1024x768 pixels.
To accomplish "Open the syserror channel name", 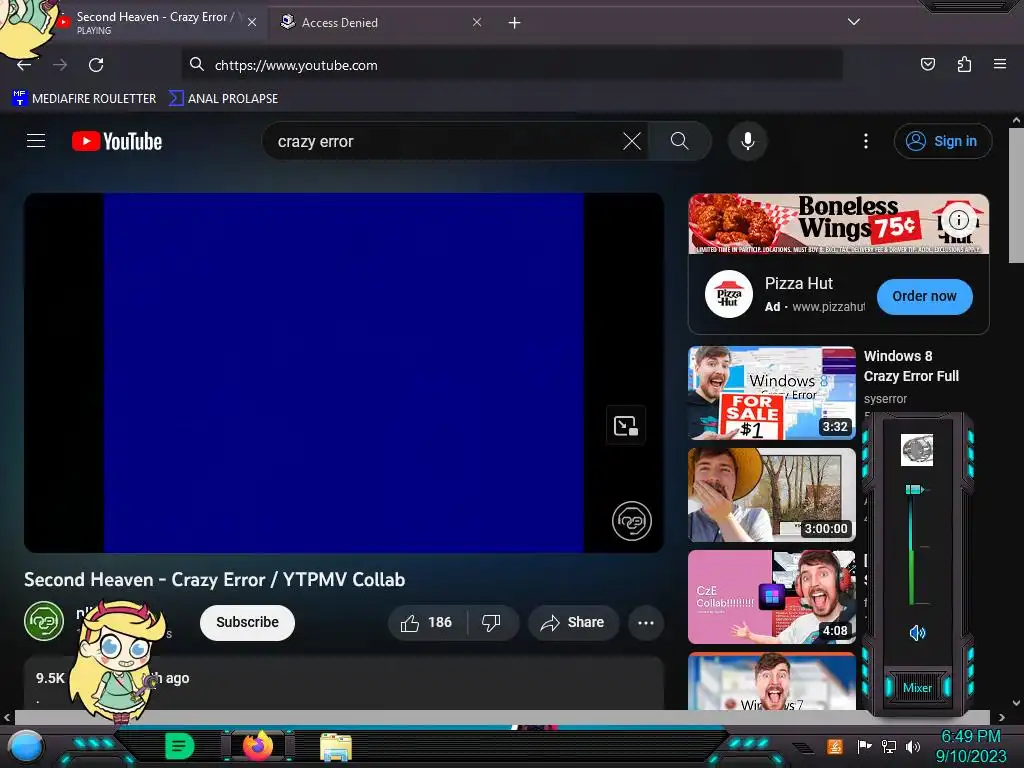I will tap(885, 398).
